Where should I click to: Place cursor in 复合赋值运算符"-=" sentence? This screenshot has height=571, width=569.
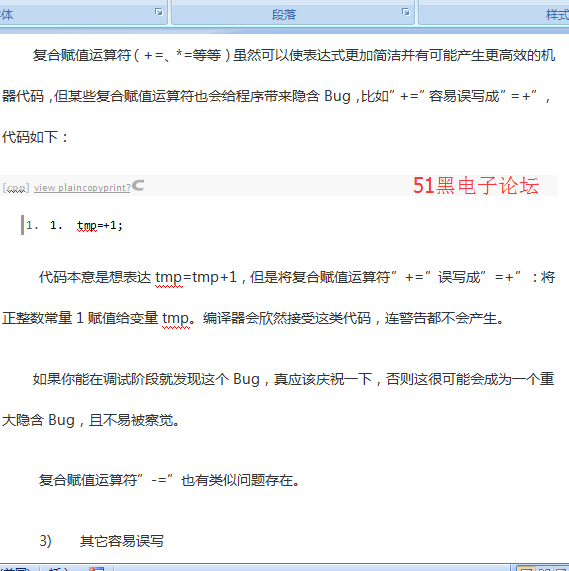click(x=169, y=480)
